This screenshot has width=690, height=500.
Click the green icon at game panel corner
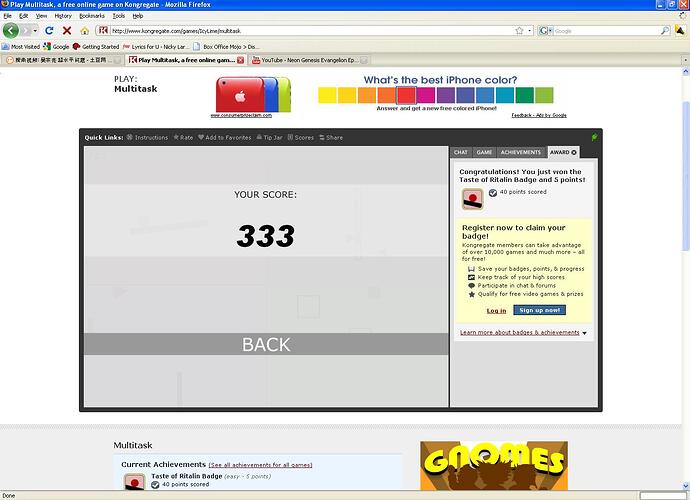(x=595, y=137)
